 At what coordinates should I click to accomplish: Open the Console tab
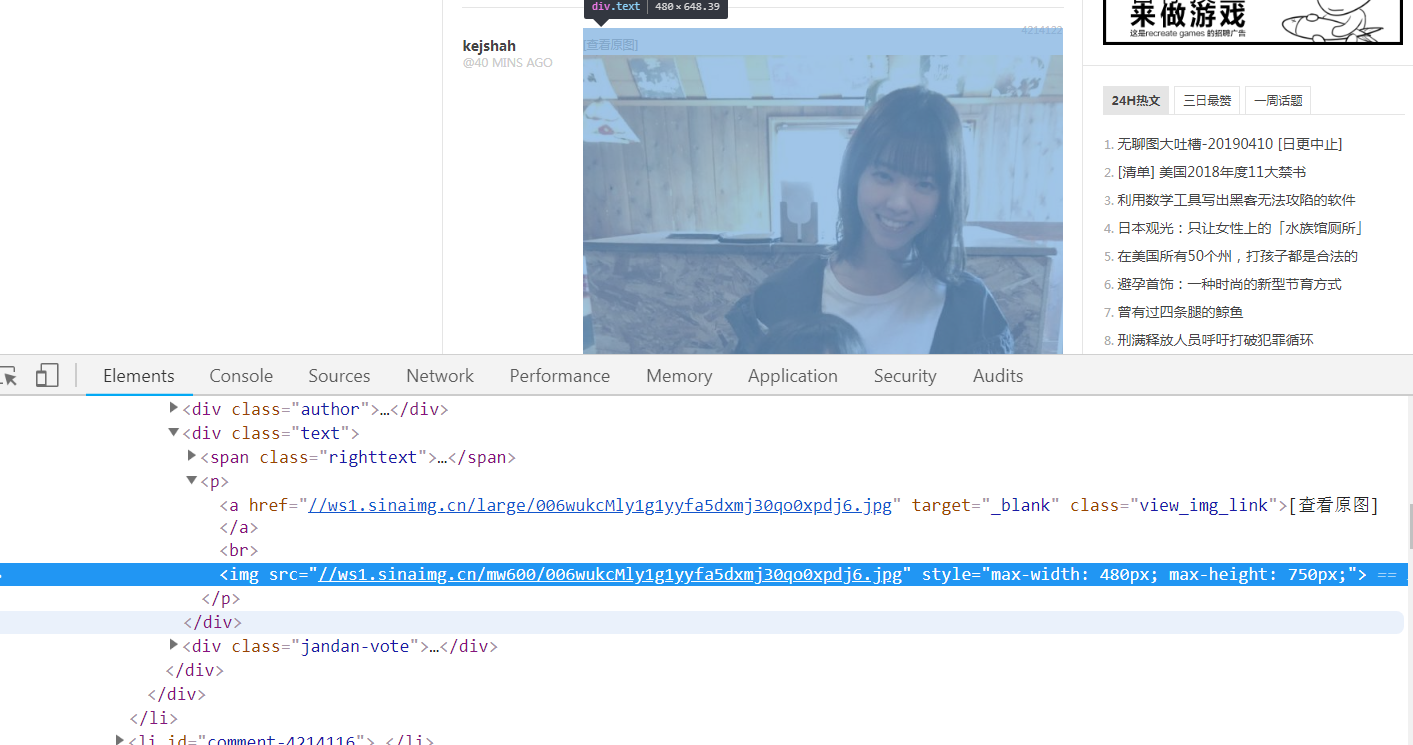point(241,376)
